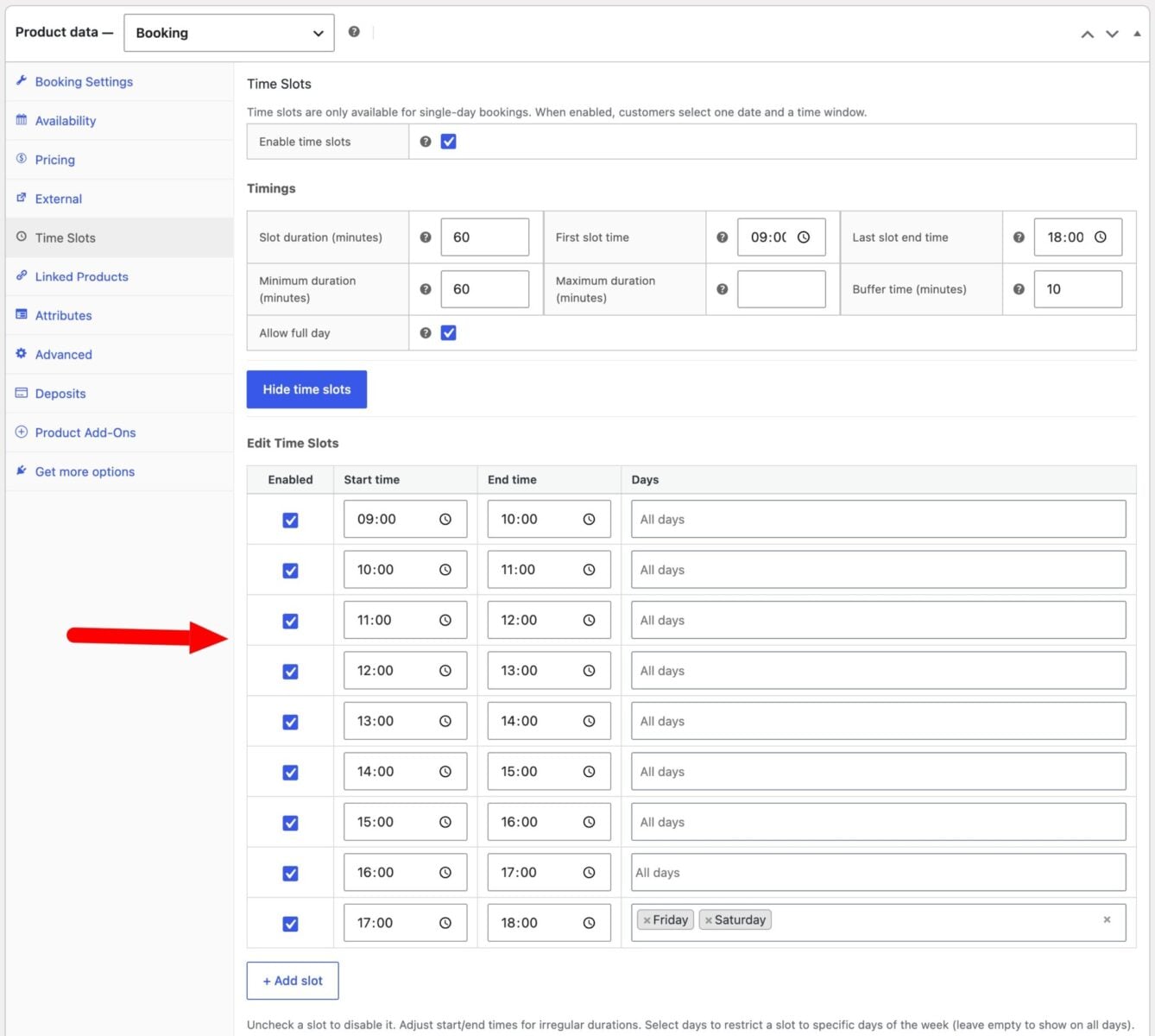The width and height of the screenshot is (1155, 1036).
Task: Open clock picker for 09:00 start time
Action: click(445, 520)
